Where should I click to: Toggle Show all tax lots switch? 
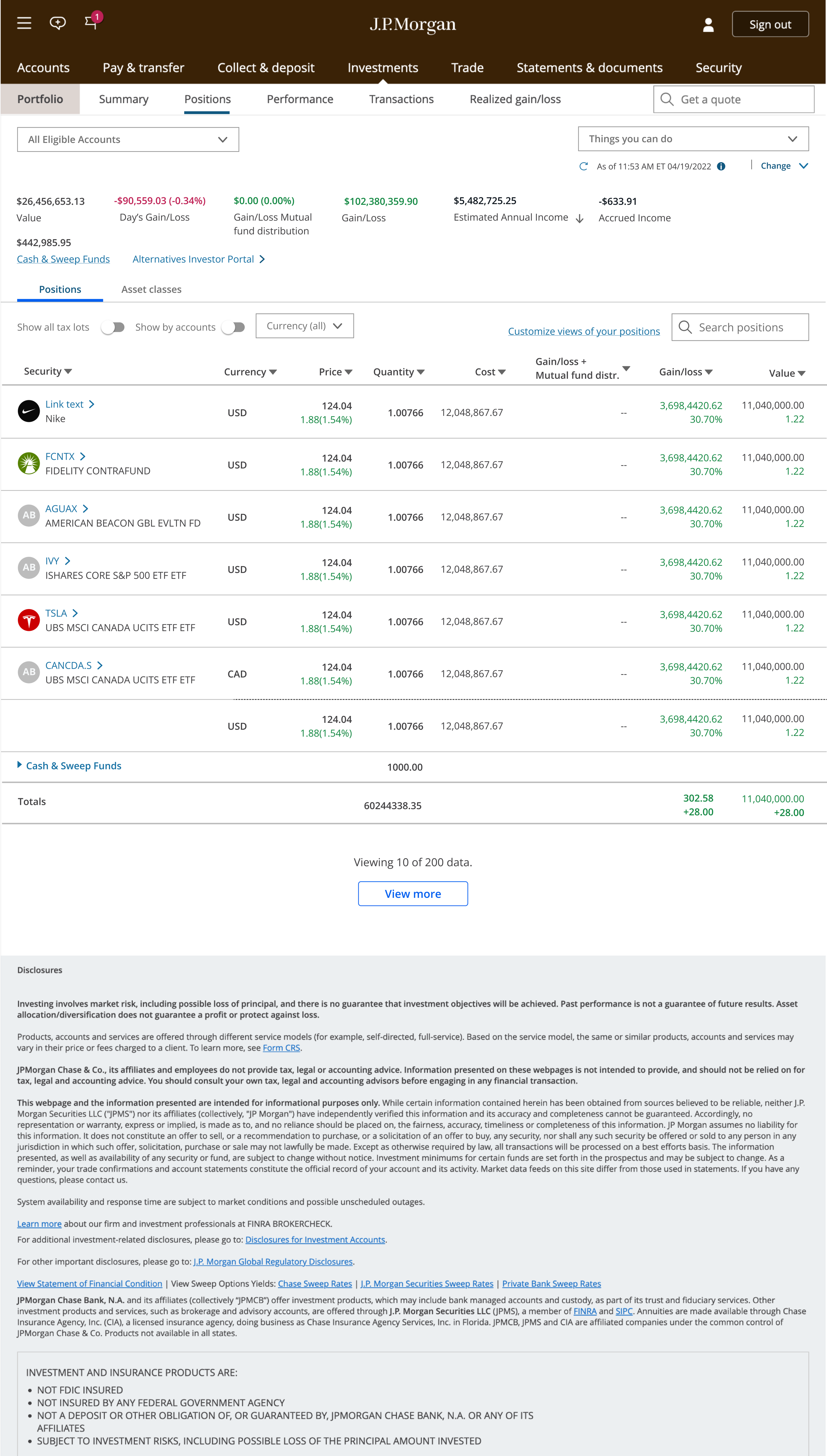tap(112, 327)
